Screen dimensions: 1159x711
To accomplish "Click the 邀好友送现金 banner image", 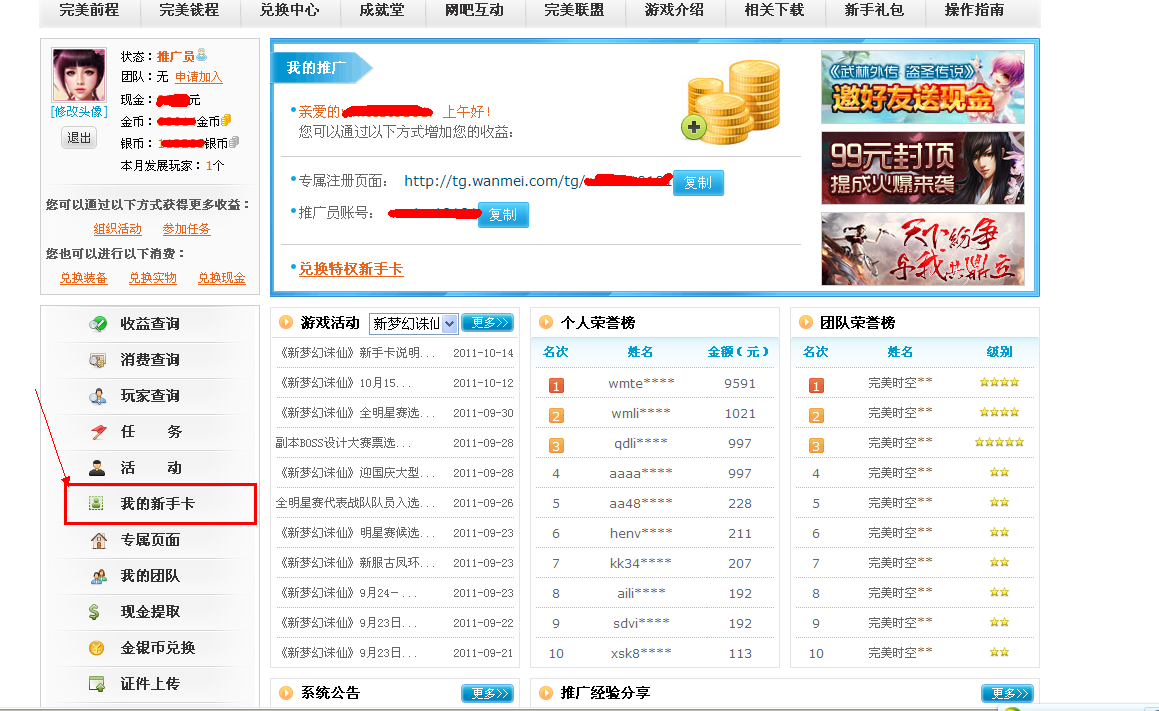I will coord(922,88).
